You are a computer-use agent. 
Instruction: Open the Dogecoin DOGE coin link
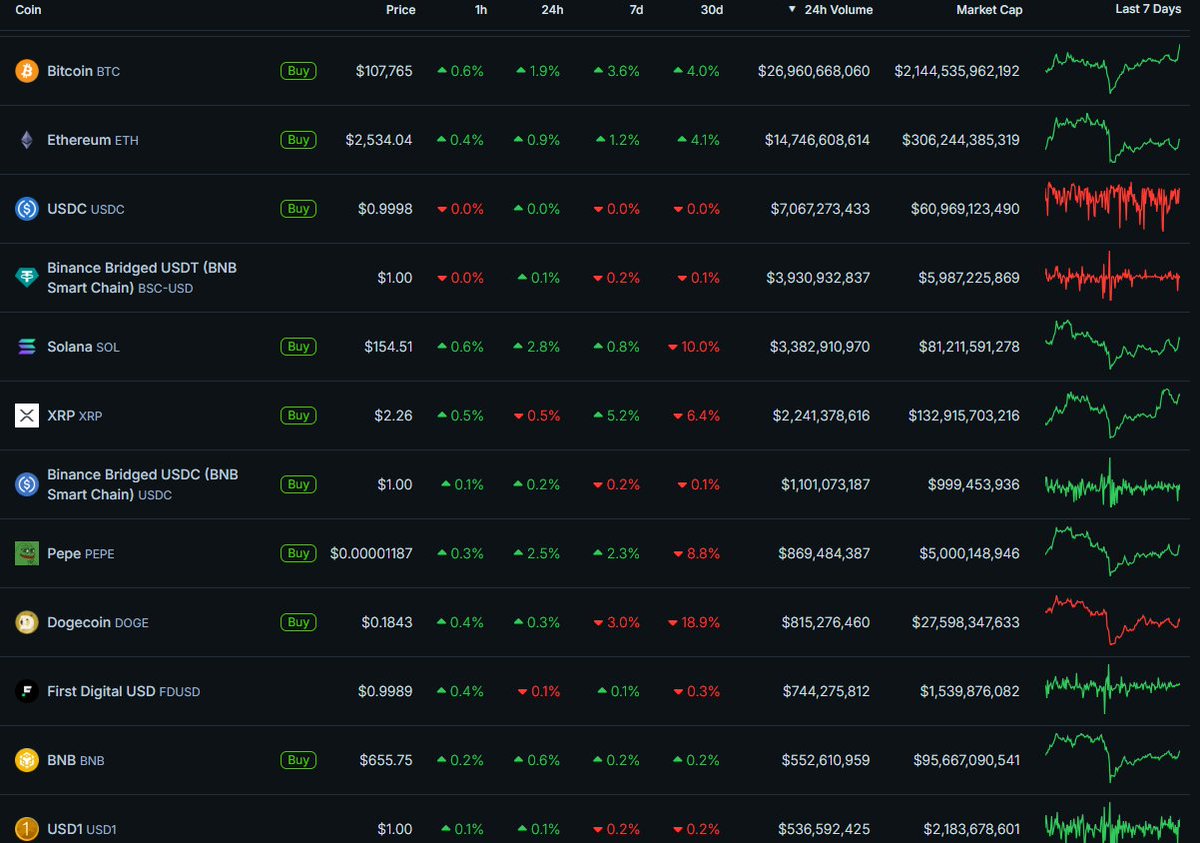point(98,622)
